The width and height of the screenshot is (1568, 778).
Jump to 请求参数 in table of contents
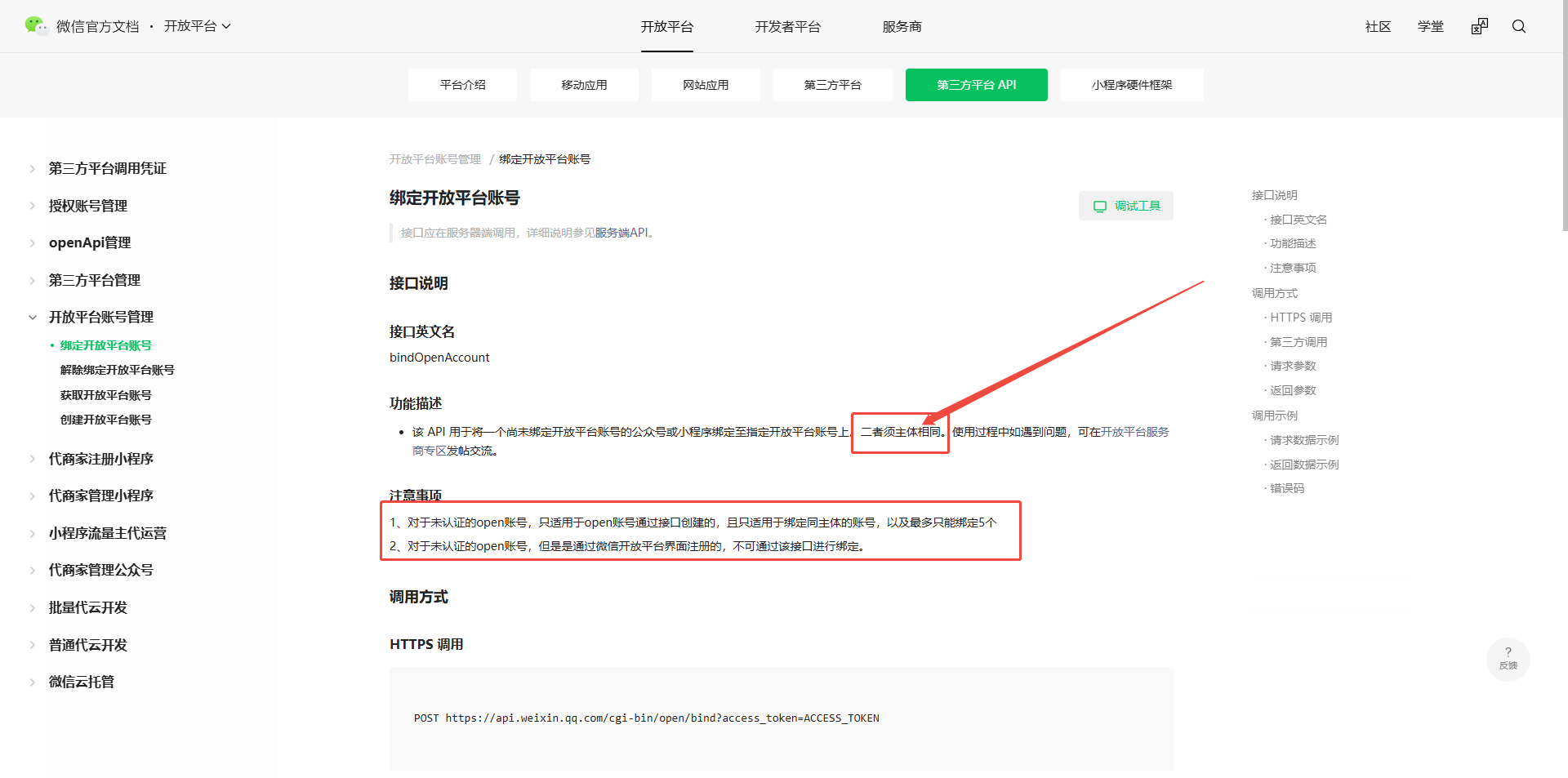(1293, 366)
